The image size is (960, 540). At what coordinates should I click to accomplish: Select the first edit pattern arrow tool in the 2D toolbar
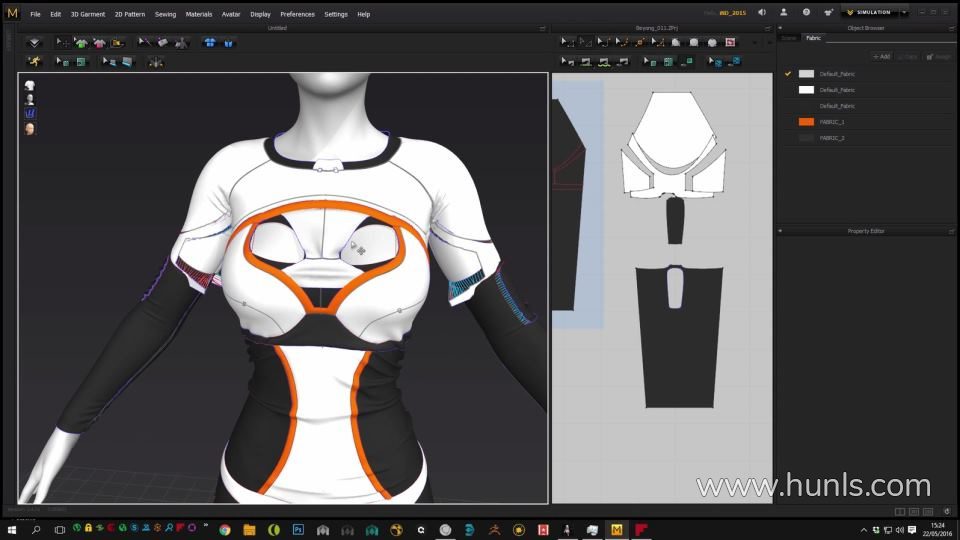pos(568,42)
